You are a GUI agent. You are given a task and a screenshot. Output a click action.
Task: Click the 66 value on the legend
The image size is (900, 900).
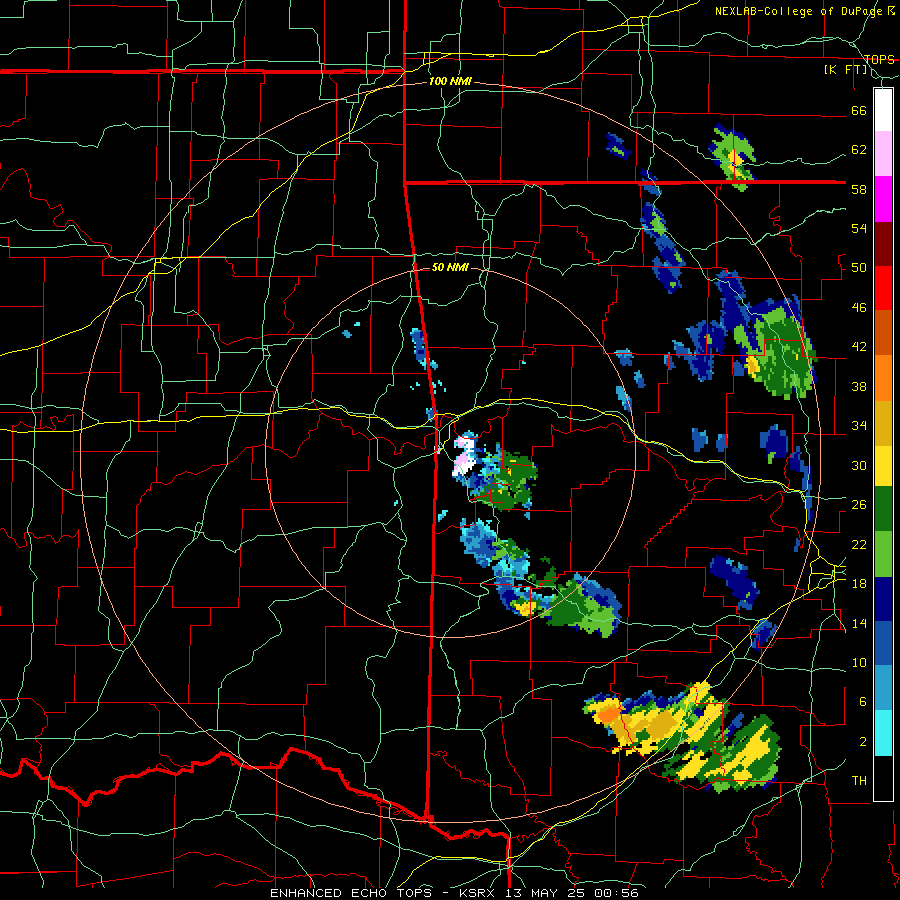tap(859, 110)
